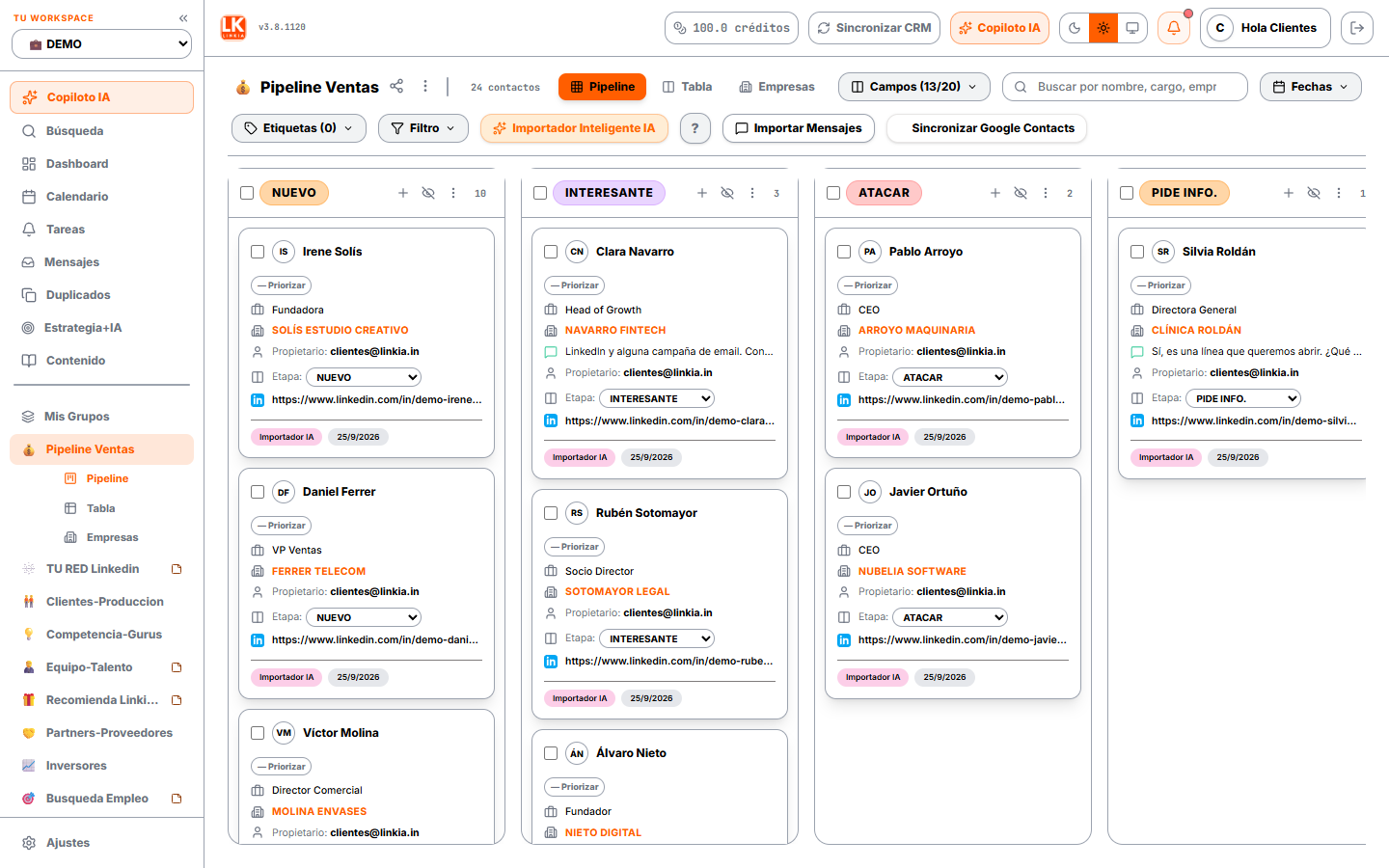Expand the Filtro dropdown

(x=422, y=128)
